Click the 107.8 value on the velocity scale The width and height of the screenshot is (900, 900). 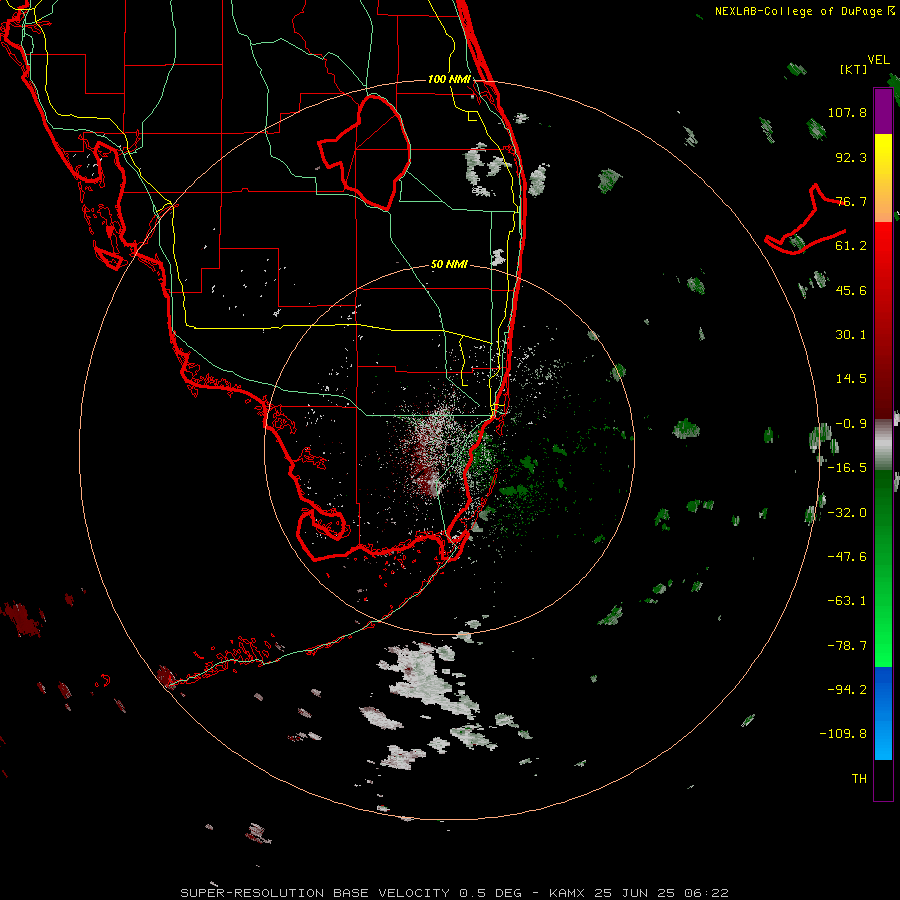pyautogui.click(x=847, y=112)
